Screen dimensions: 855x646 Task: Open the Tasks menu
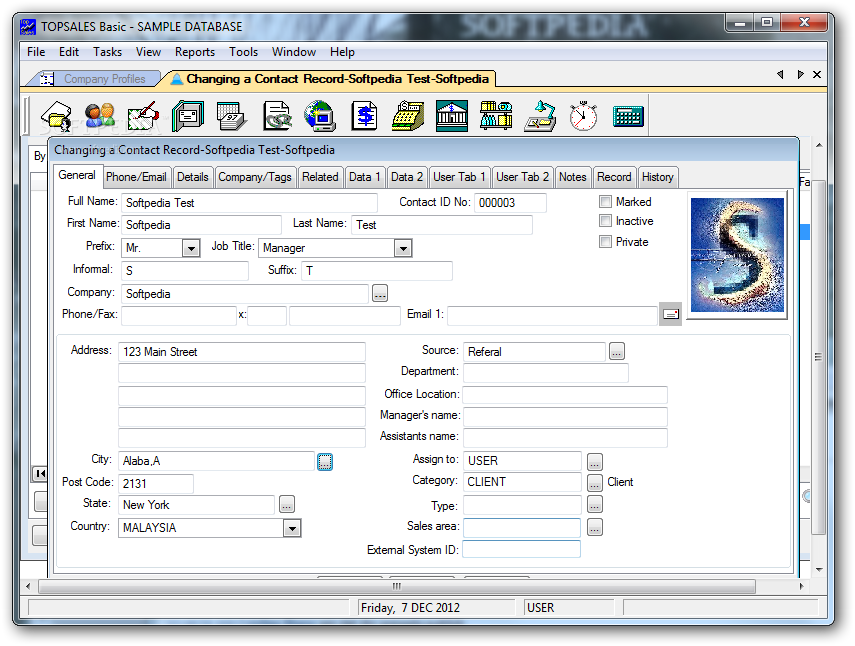[x=107, y=52]
